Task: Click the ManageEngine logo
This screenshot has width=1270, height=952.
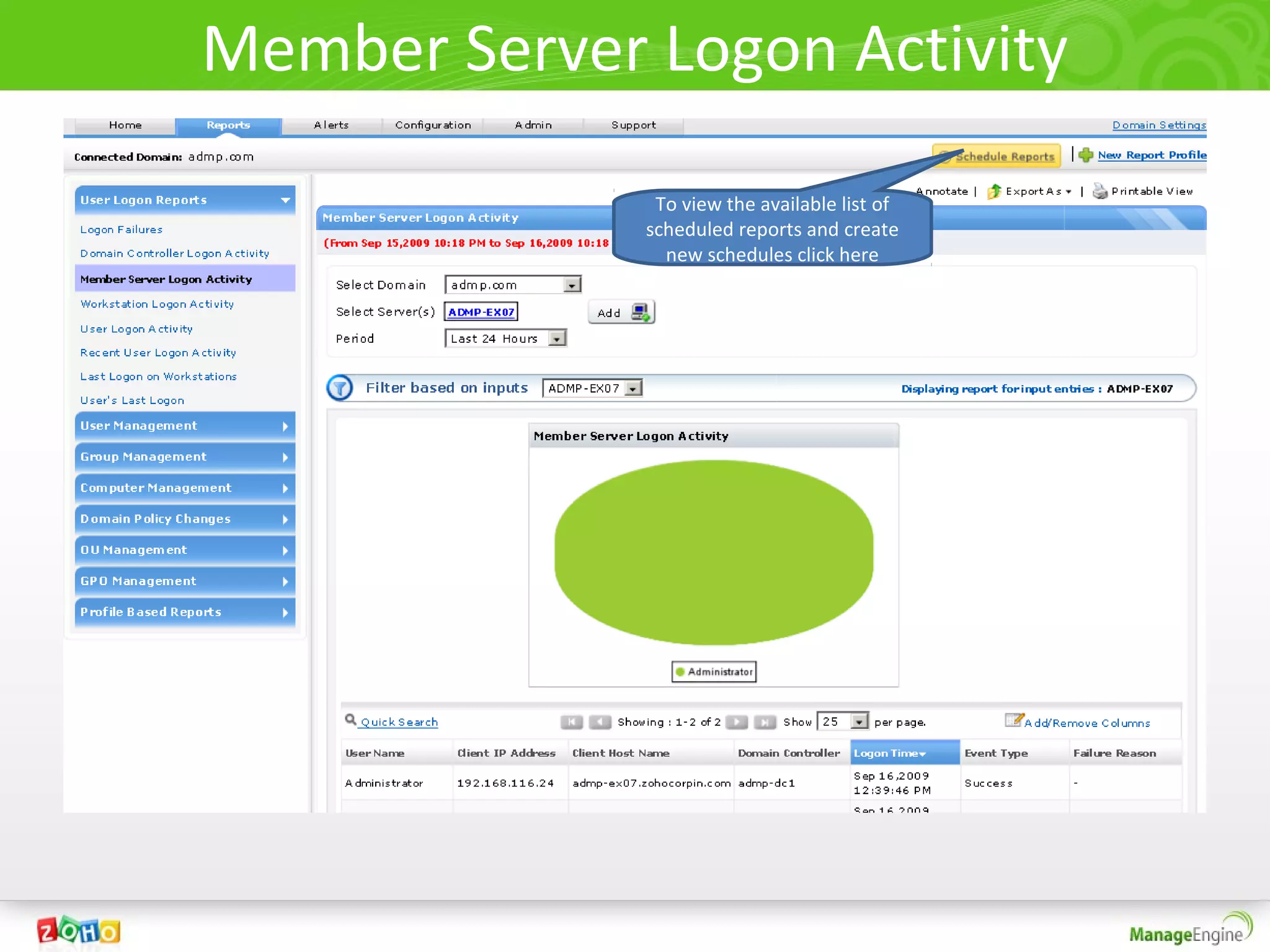Action: (x=1190, y=928)
